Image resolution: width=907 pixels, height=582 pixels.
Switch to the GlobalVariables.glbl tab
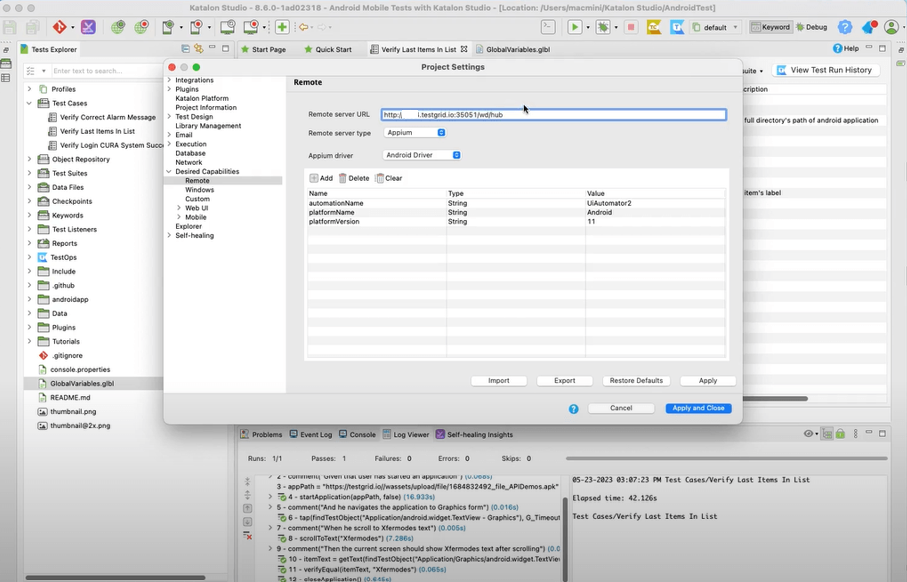click(x=513, y=49)
